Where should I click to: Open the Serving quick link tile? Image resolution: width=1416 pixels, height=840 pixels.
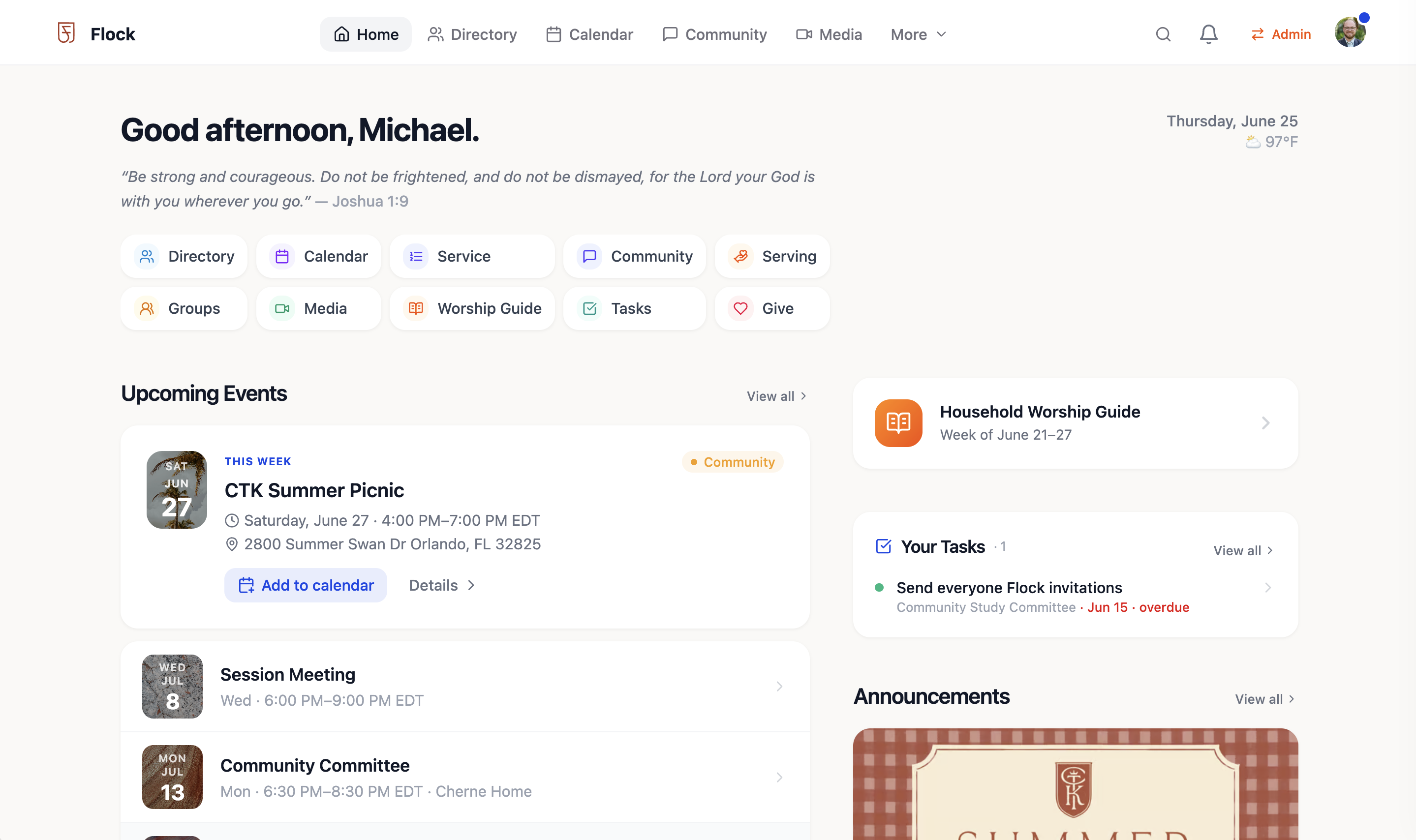click(772, 256)
